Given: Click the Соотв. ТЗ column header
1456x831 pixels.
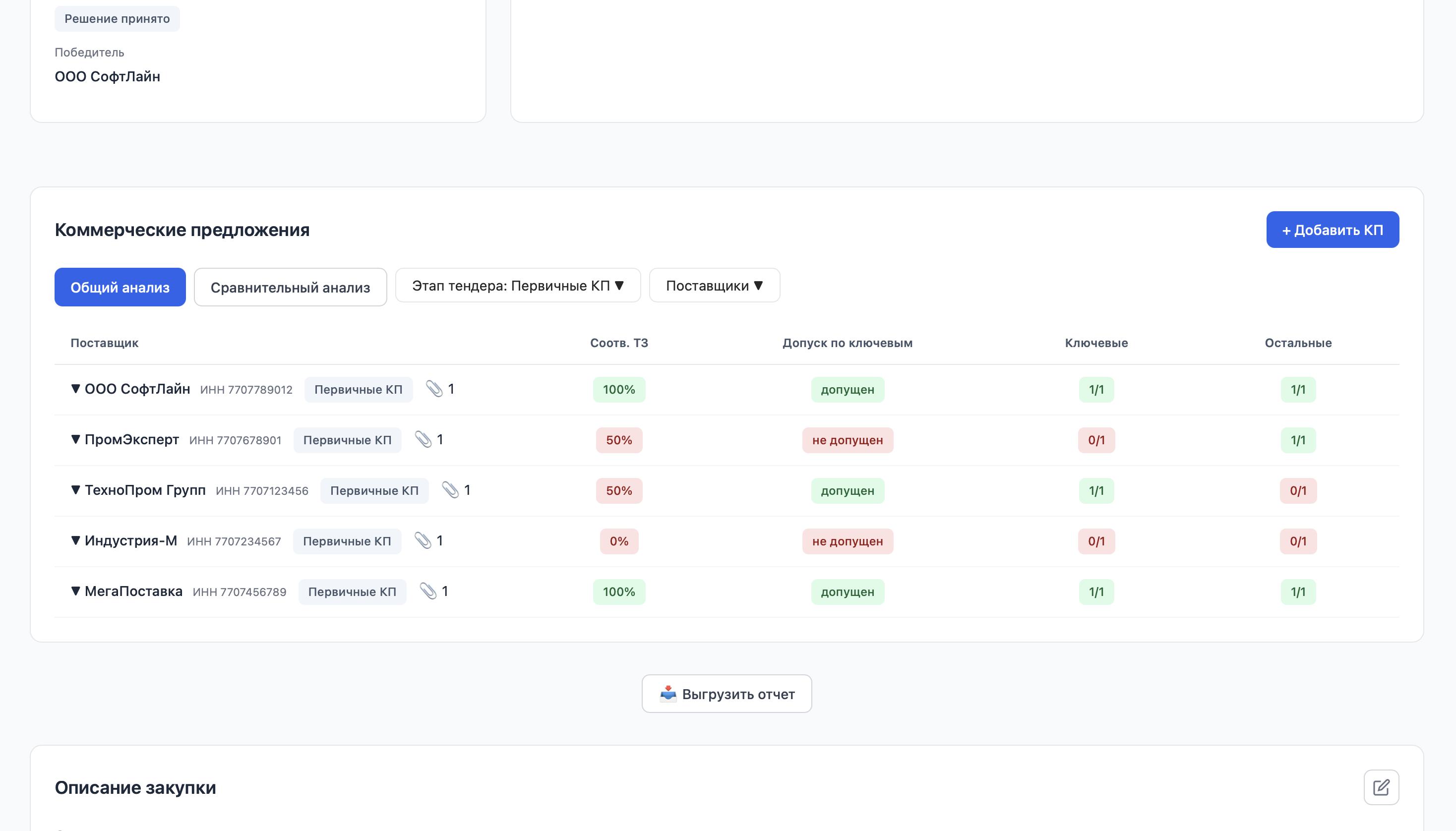Looking at the screenshot, I should (619, 343).
